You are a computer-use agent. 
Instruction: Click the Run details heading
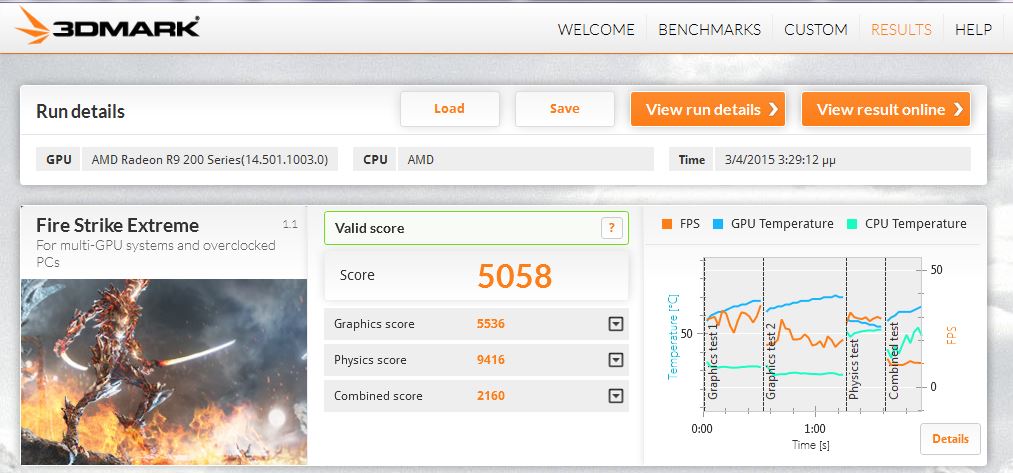pyautogui.click(x=80, y=111)
